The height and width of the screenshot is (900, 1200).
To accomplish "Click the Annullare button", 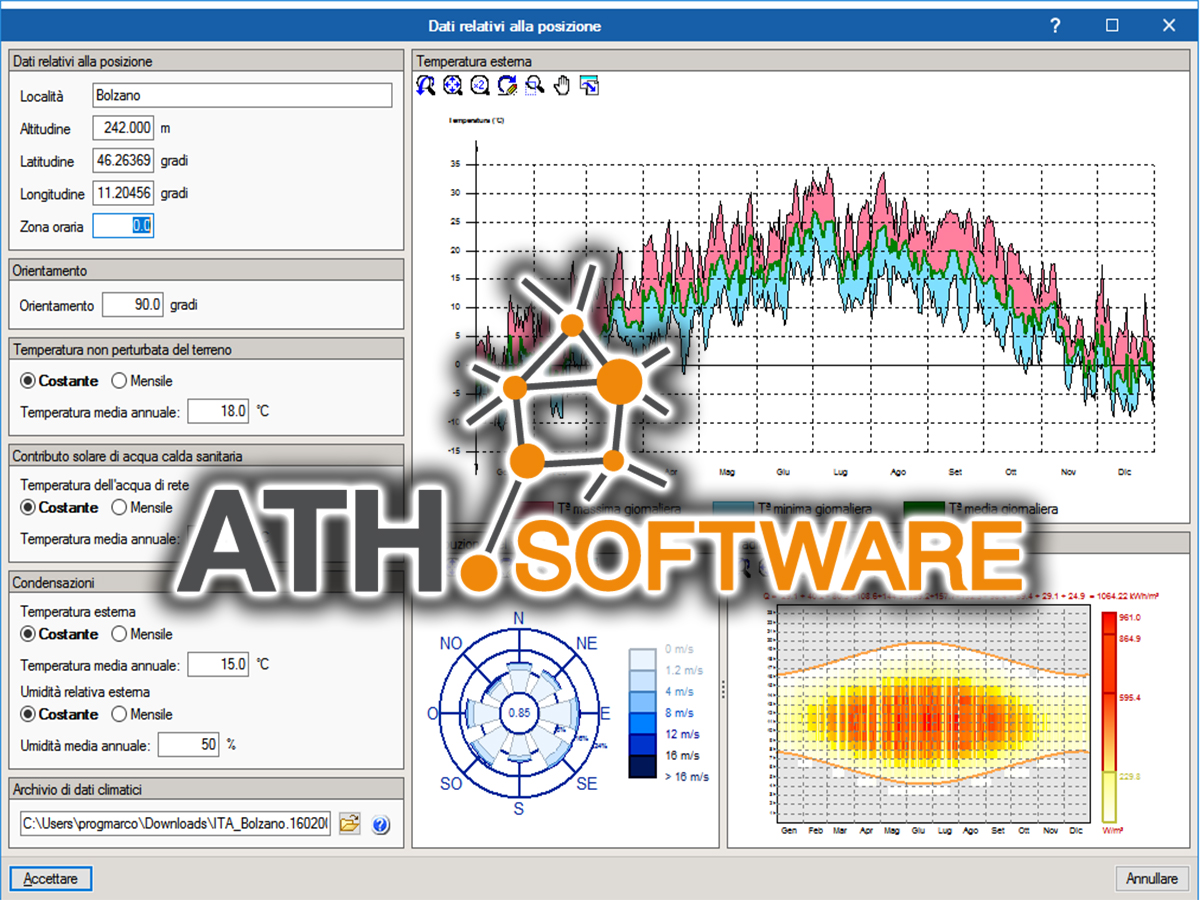I will click(1152, 879).
